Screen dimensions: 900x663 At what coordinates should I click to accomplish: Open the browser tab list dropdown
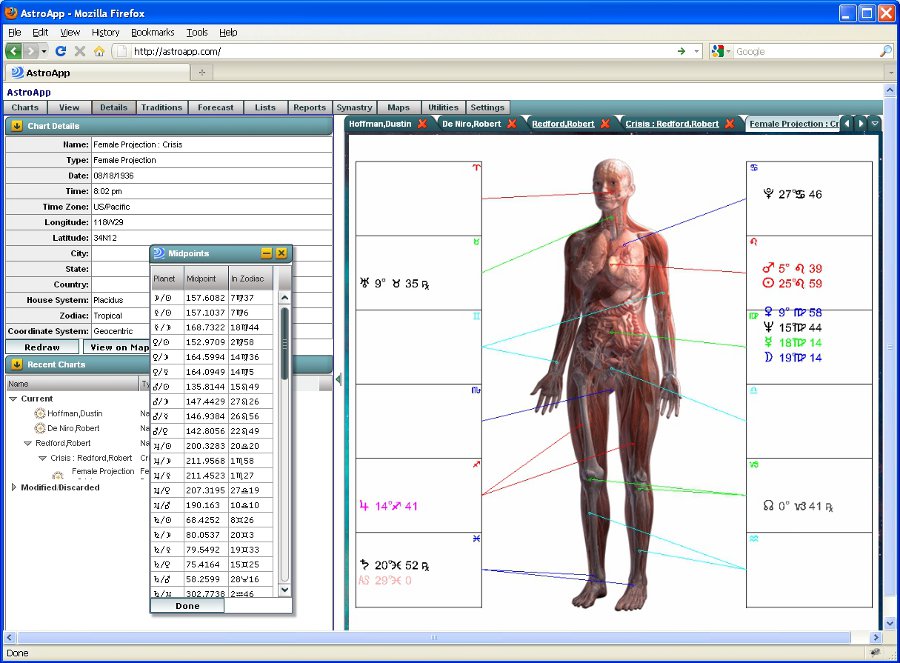[891, 73]
